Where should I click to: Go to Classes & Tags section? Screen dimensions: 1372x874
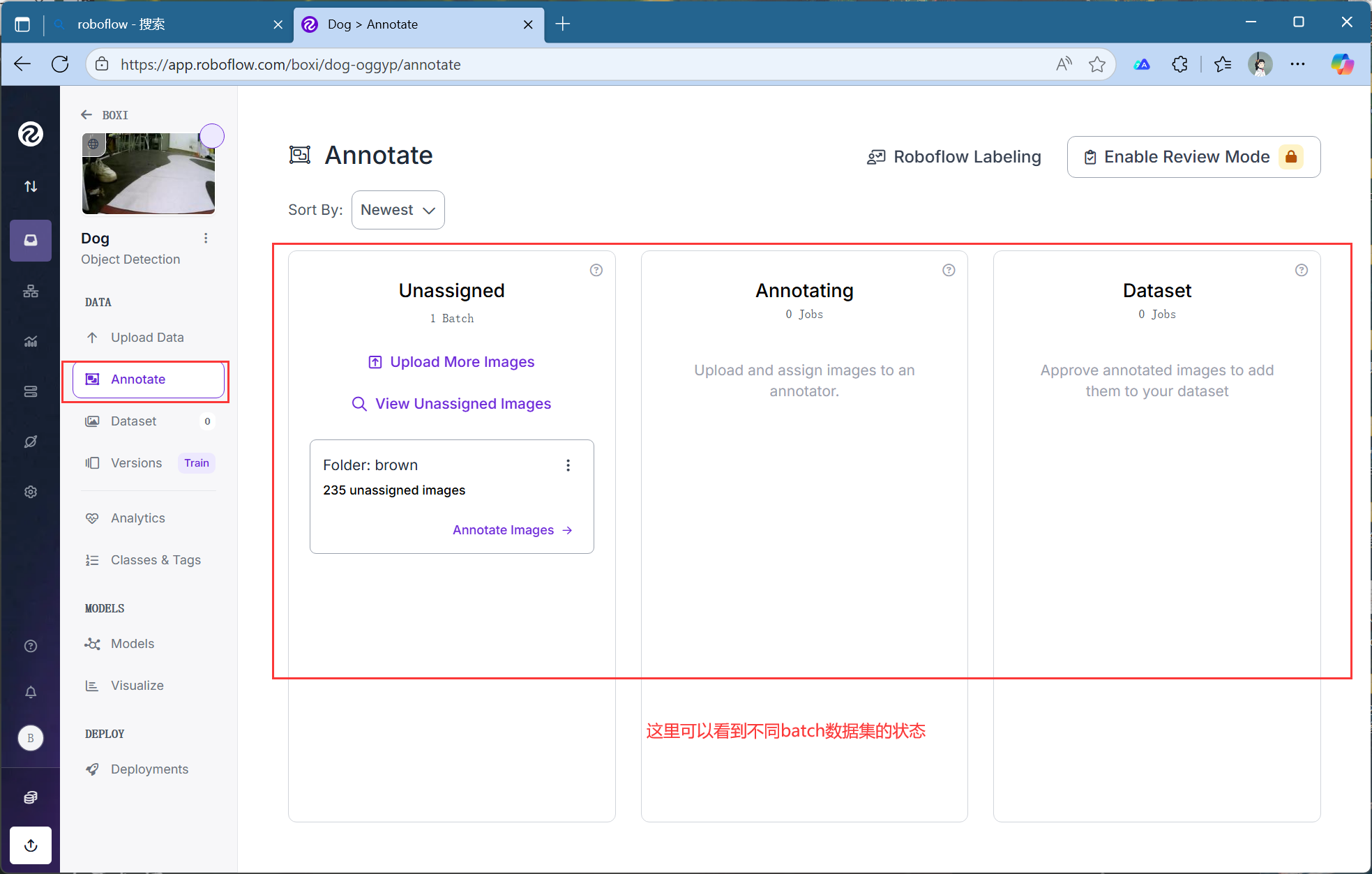(156, 560)
